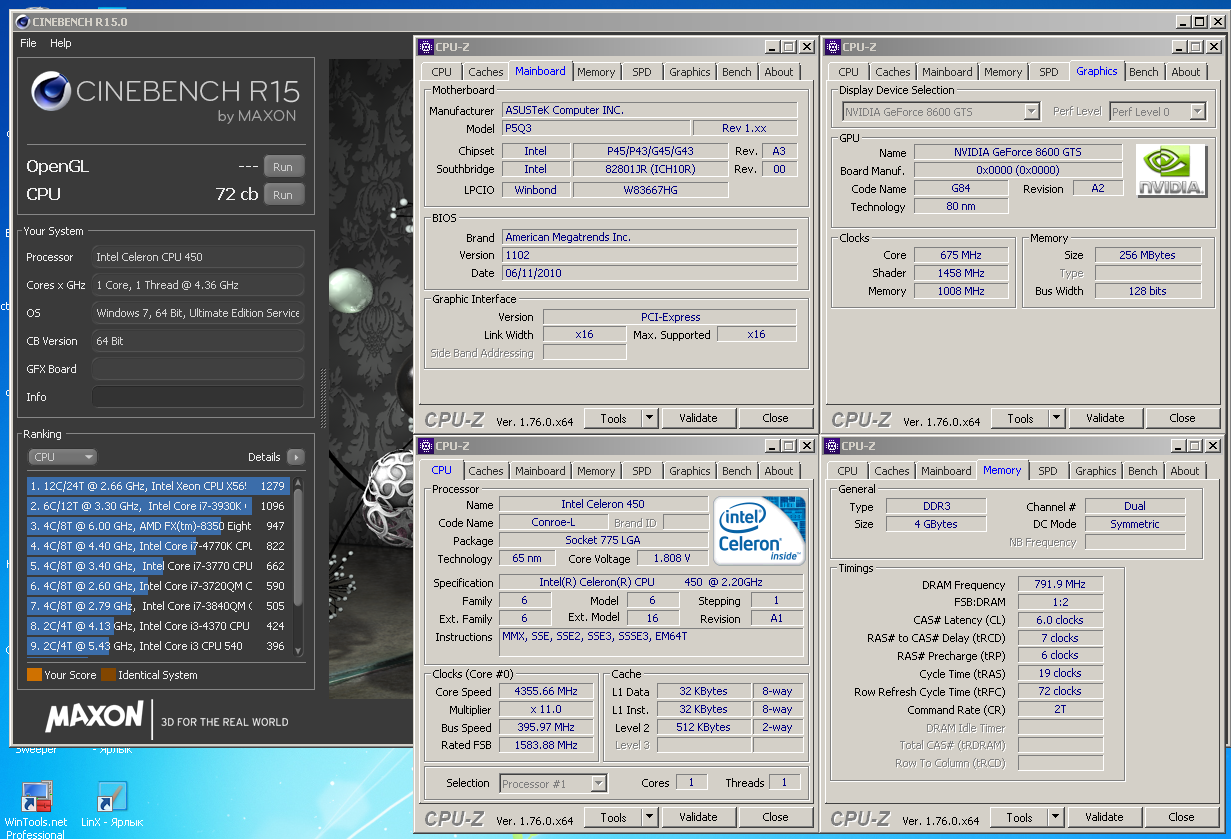The width and height of the screenshot is (1231, 839).
Task: Click the Core Speed value 4355.66 MHz
Action: coord(547,691)
